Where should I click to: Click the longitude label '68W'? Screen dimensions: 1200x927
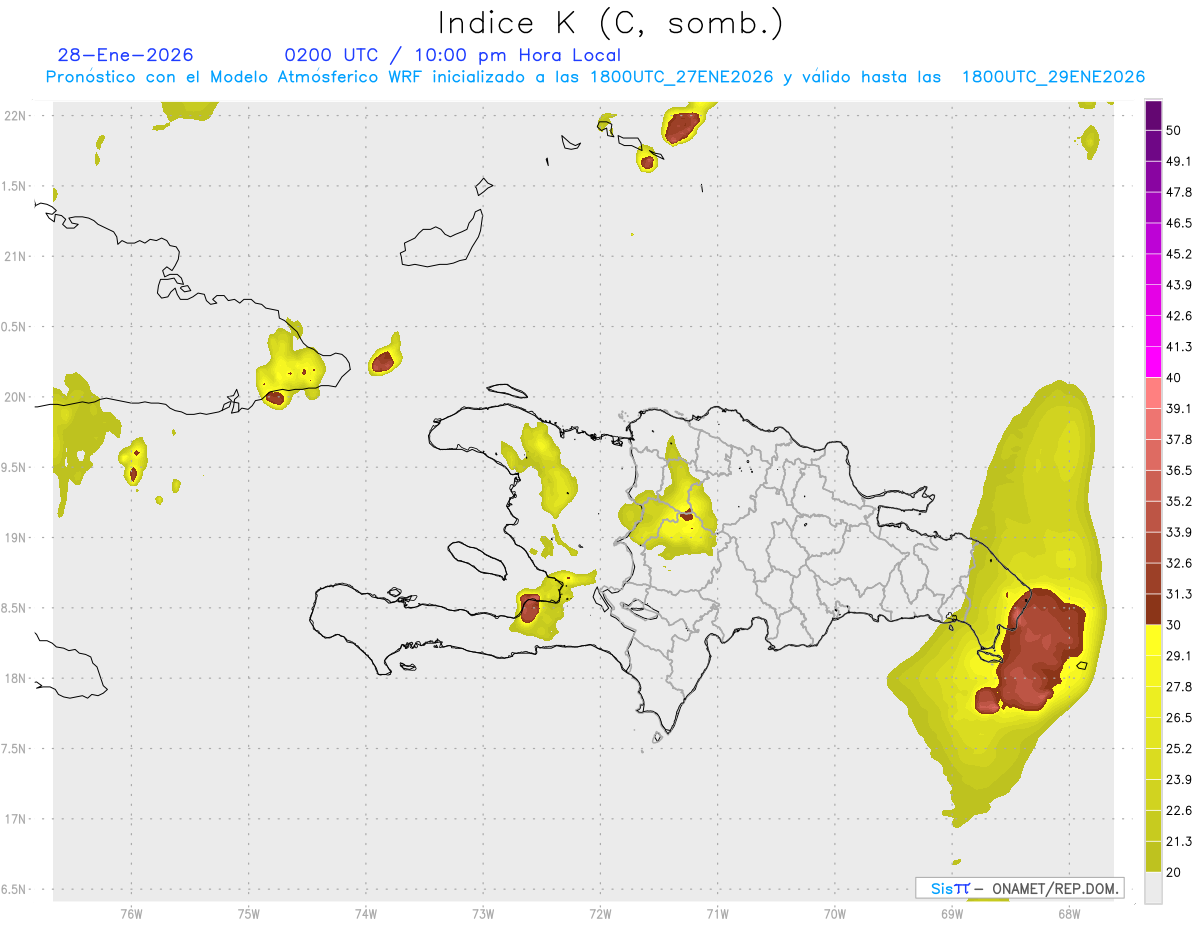tap(1069, 913)
